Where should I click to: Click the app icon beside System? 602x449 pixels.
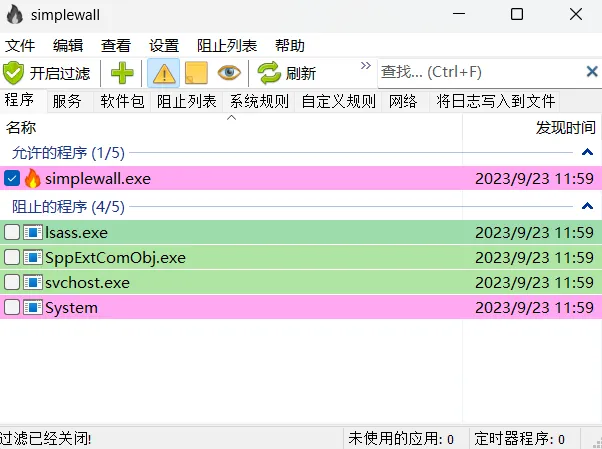point(33,307)
